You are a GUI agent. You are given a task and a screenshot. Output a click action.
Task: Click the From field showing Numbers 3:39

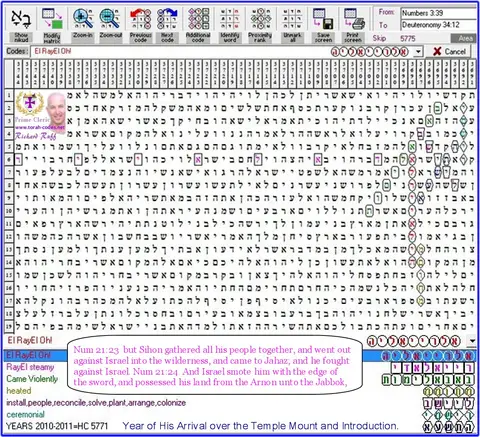point(439,13)
